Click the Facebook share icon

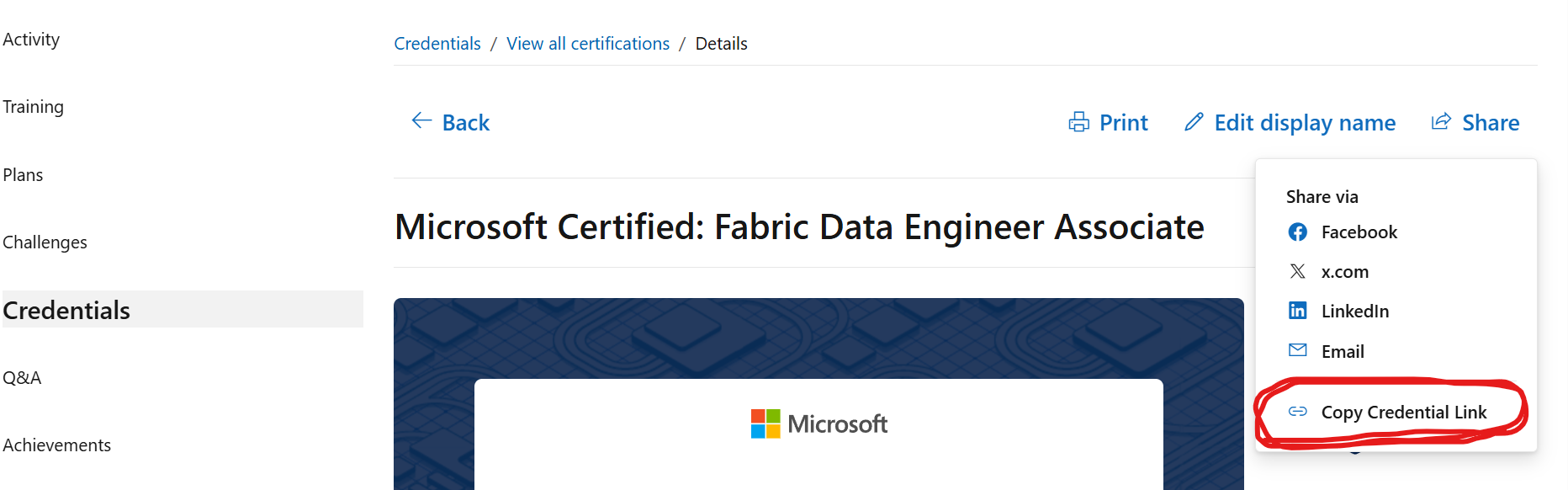coord(1297,232)
